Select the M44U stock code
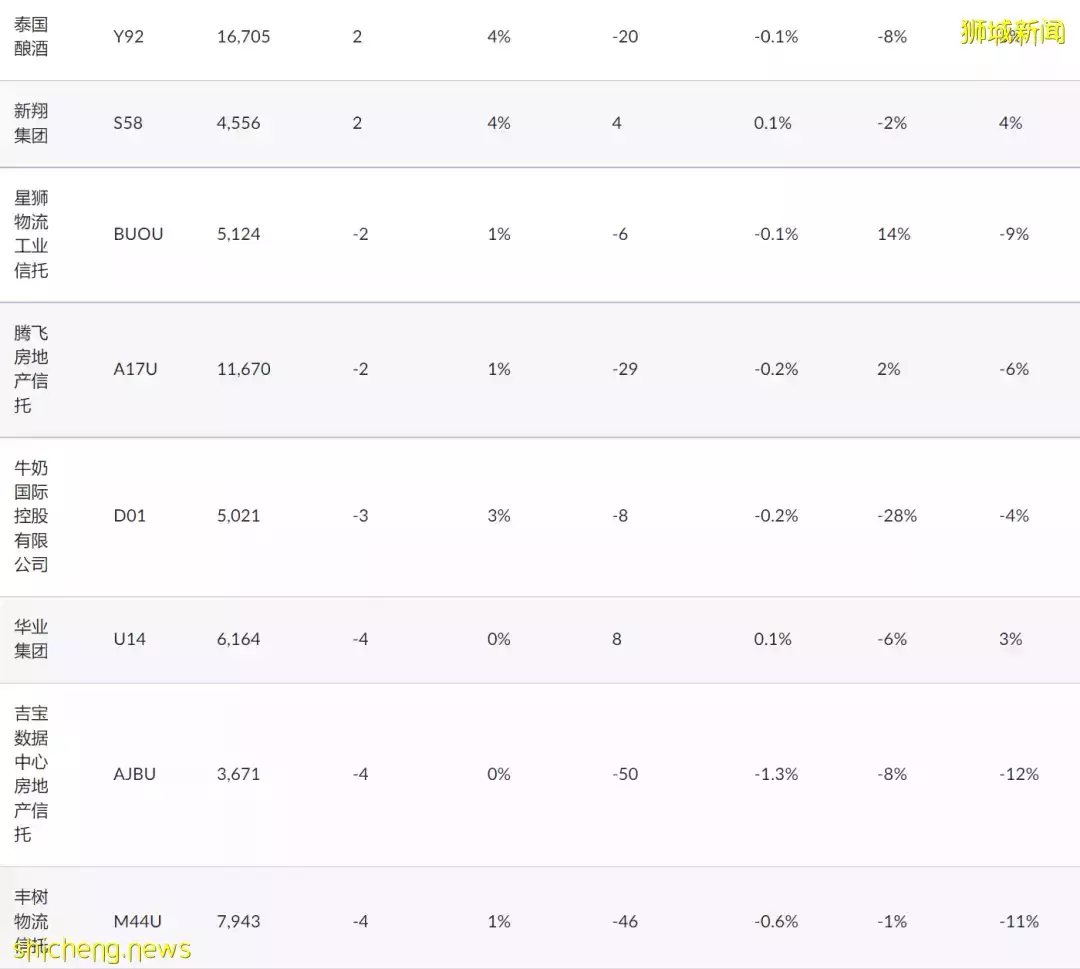This screenshot has width=1080, height=969. (137, 921)
